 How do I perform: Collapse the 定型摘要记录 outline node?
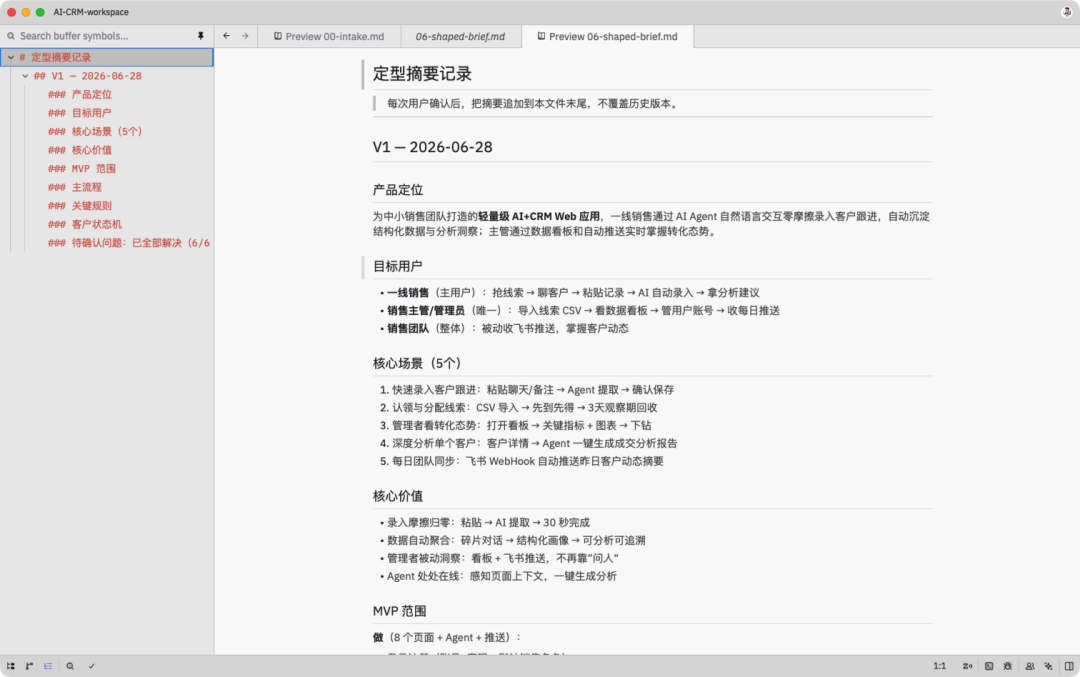(11, 57)
